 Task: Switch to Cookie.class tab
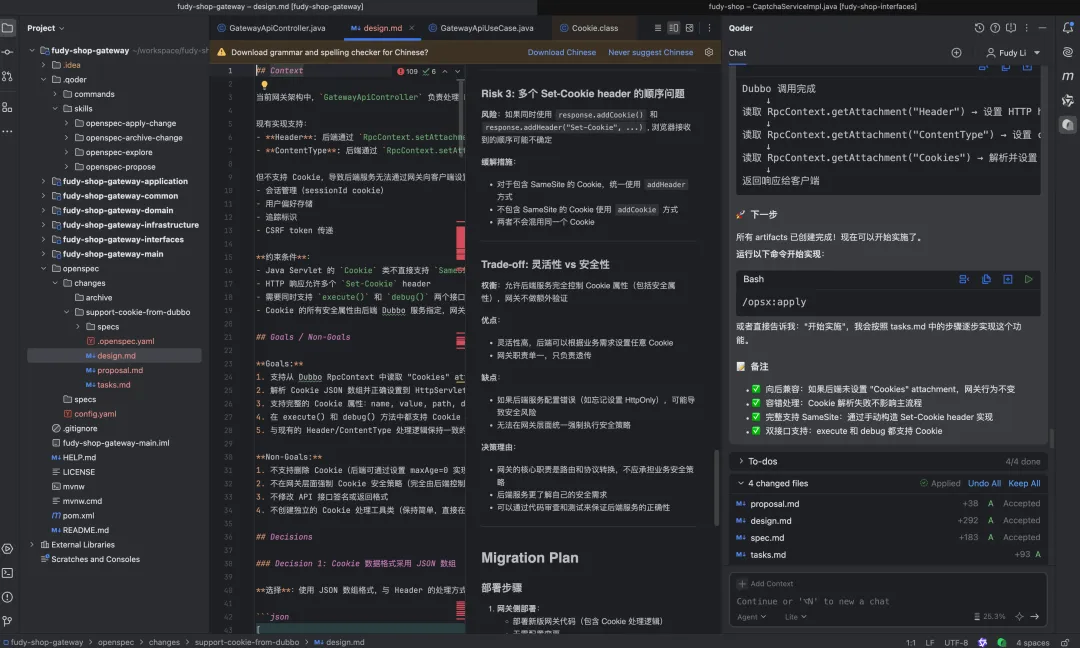click(589, 28)
